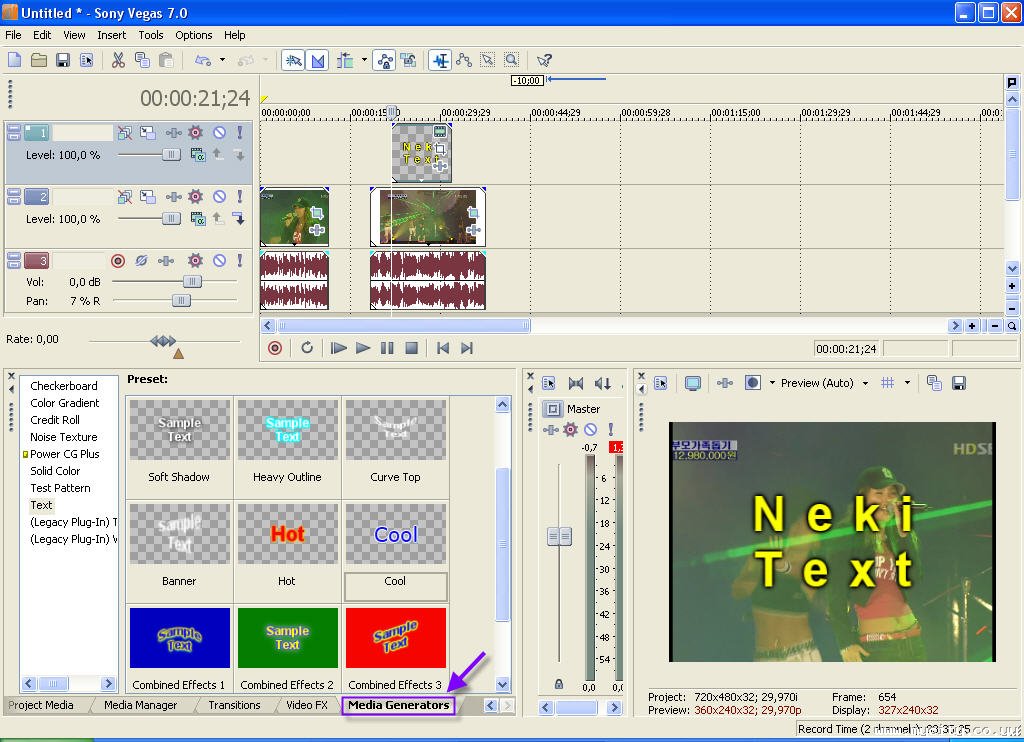Arm track 3 for recording

tap(118, 261)
